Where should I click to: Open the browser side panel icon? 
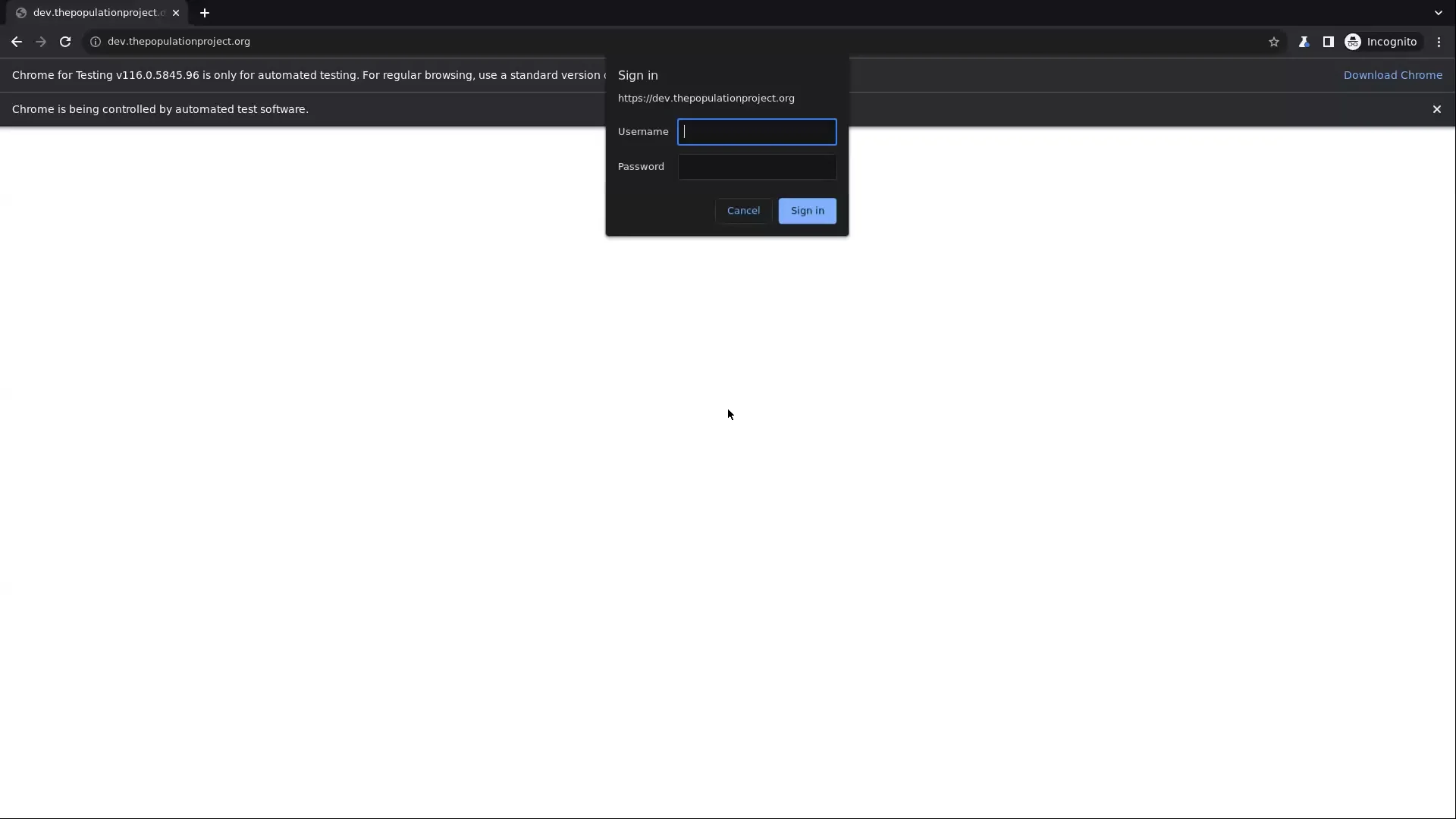click(x=1329, y=42)
